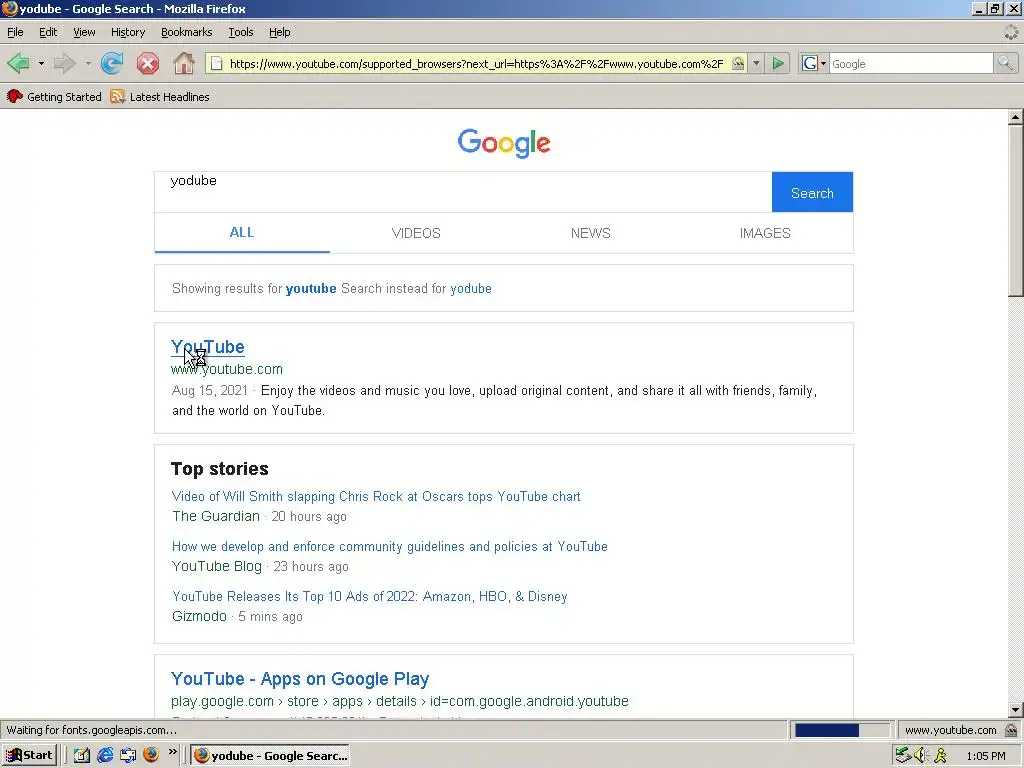Click the magnifier search button in toolbar
Image resolution: width=1024 pixels, height=768 pixels.
point(1004,63)
